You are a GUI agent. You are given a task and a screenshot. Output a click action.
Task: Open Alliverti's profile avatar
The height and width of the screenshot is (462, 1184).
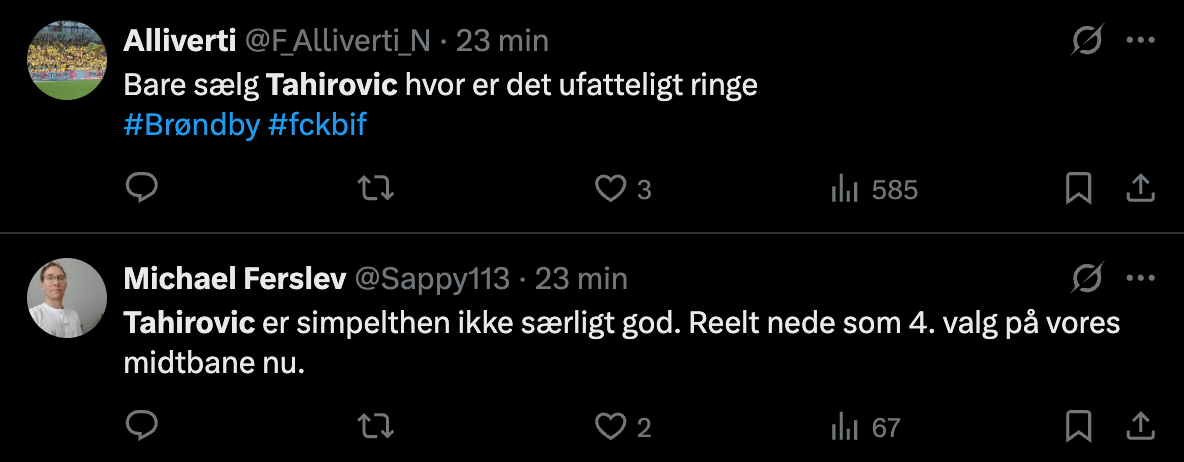64,59
